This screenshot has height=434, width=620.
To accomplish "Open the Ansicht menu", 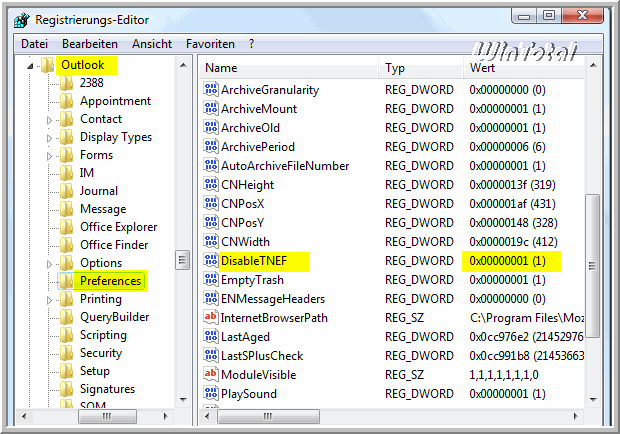I will point(152,44).
